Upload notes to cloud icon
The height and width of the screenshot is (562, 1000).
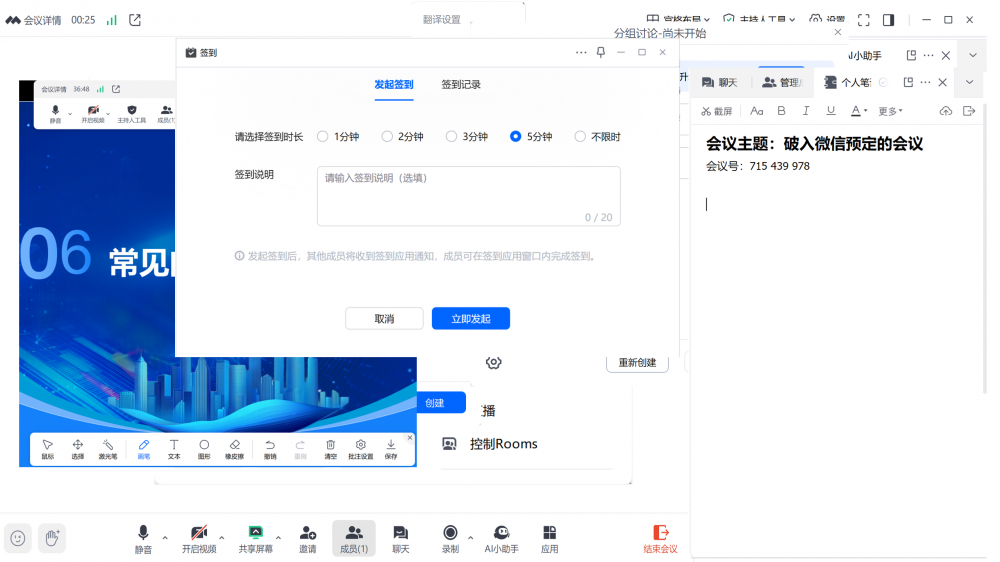(946, 111)
